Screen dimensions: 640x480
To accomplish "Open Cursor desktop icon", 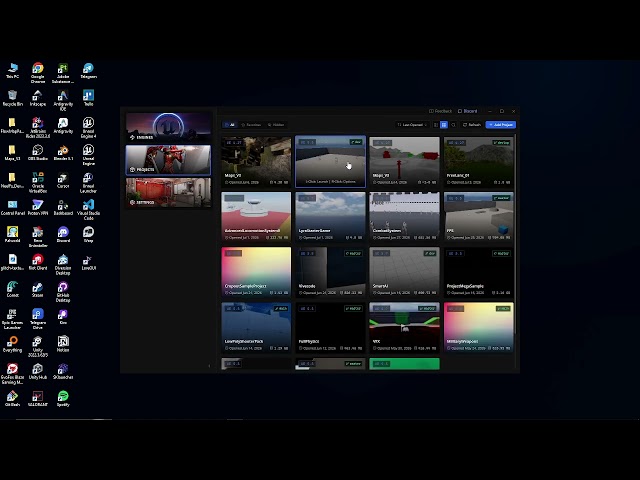I will point(63,180).
